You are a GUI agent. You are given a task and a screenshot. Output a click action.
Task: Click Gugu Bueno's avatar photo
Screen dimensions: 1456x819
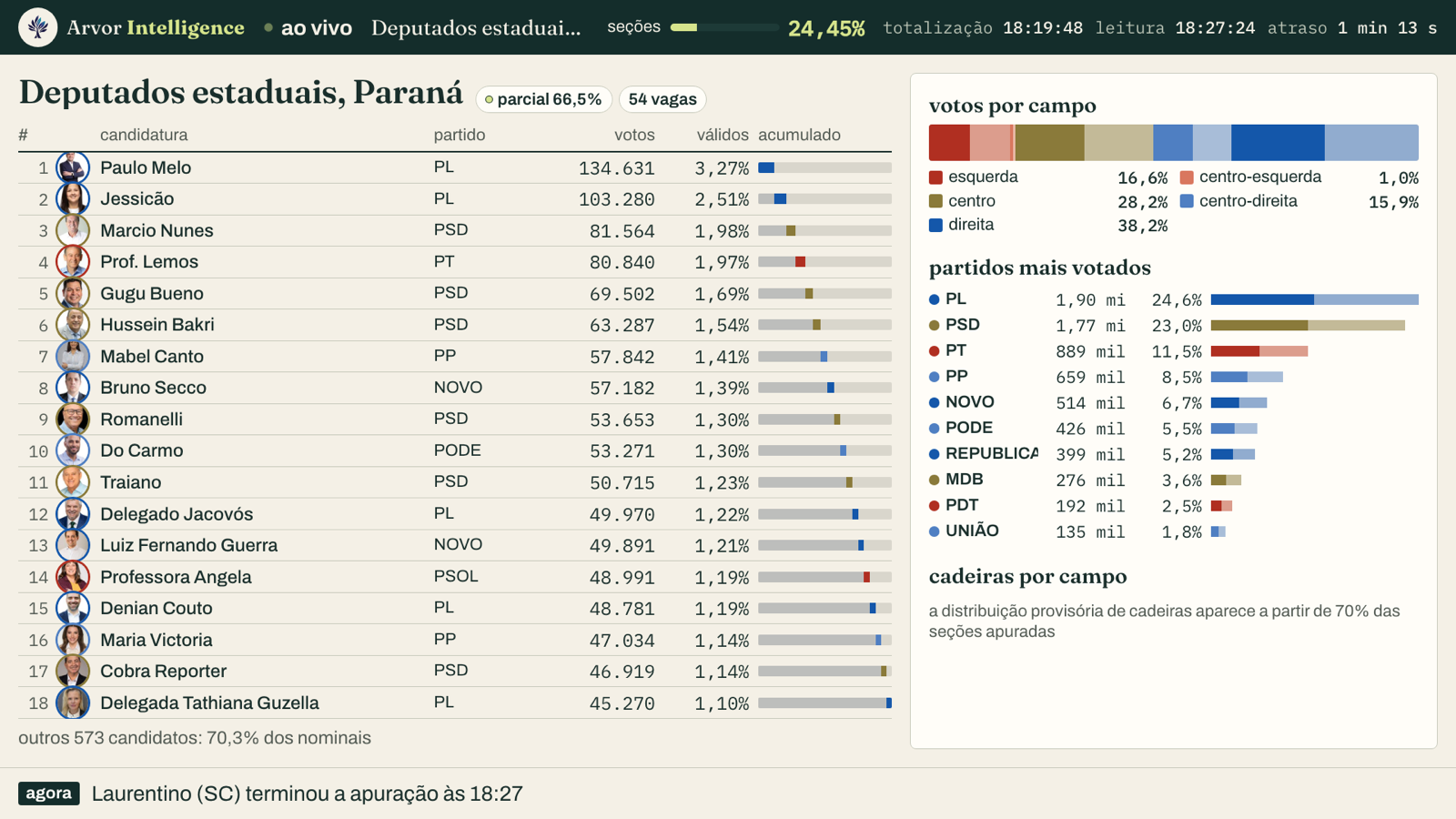(73, 294)
